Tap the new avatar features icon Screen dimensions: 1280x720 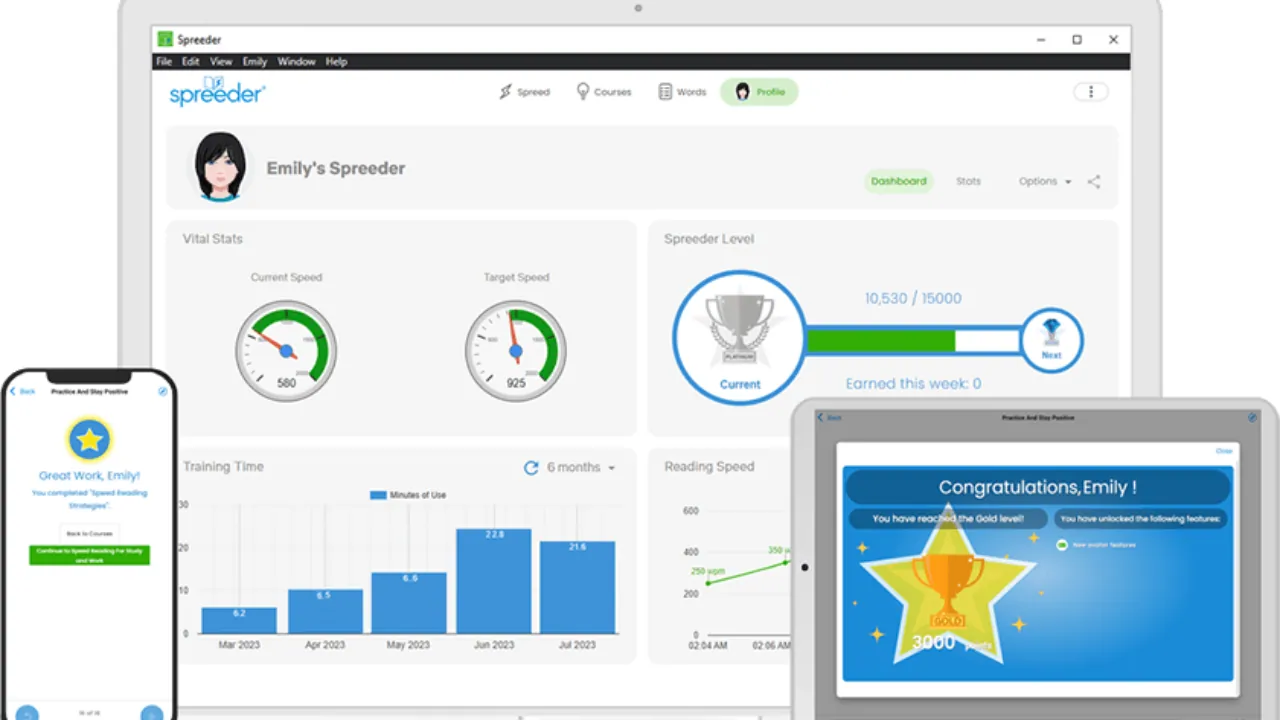pos(1062,545)
